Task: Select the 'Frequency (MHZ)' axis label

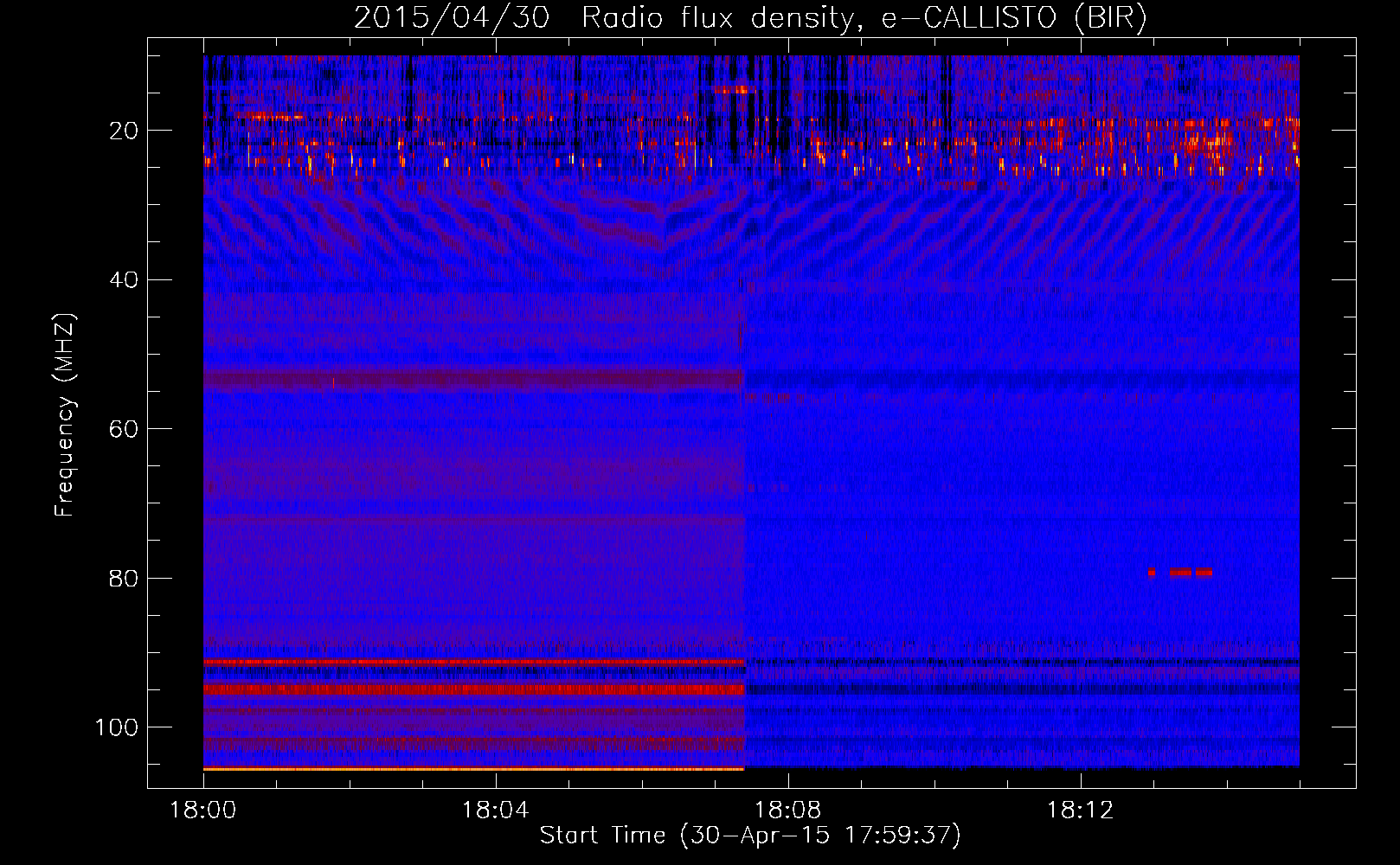Action: (x=65, y=415)
